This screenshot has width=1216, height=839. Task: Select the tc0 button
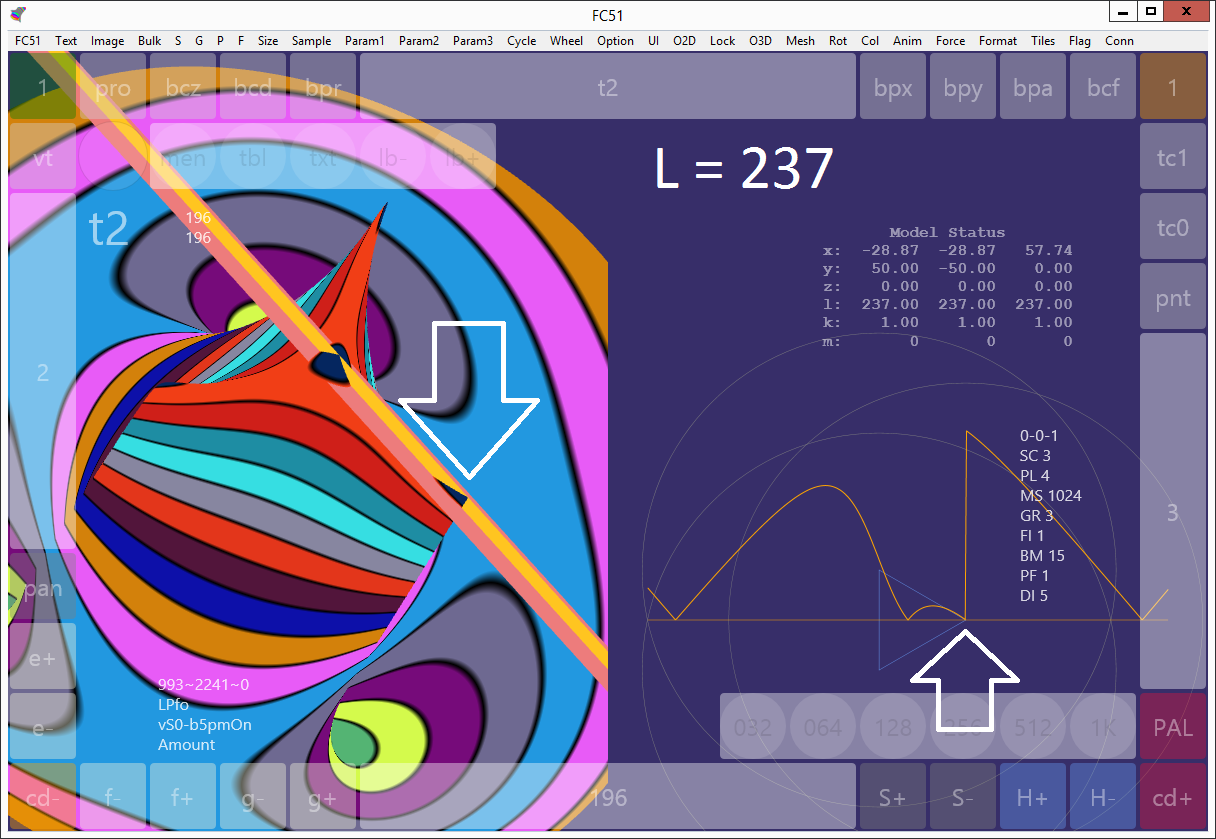click(1173, 227)
